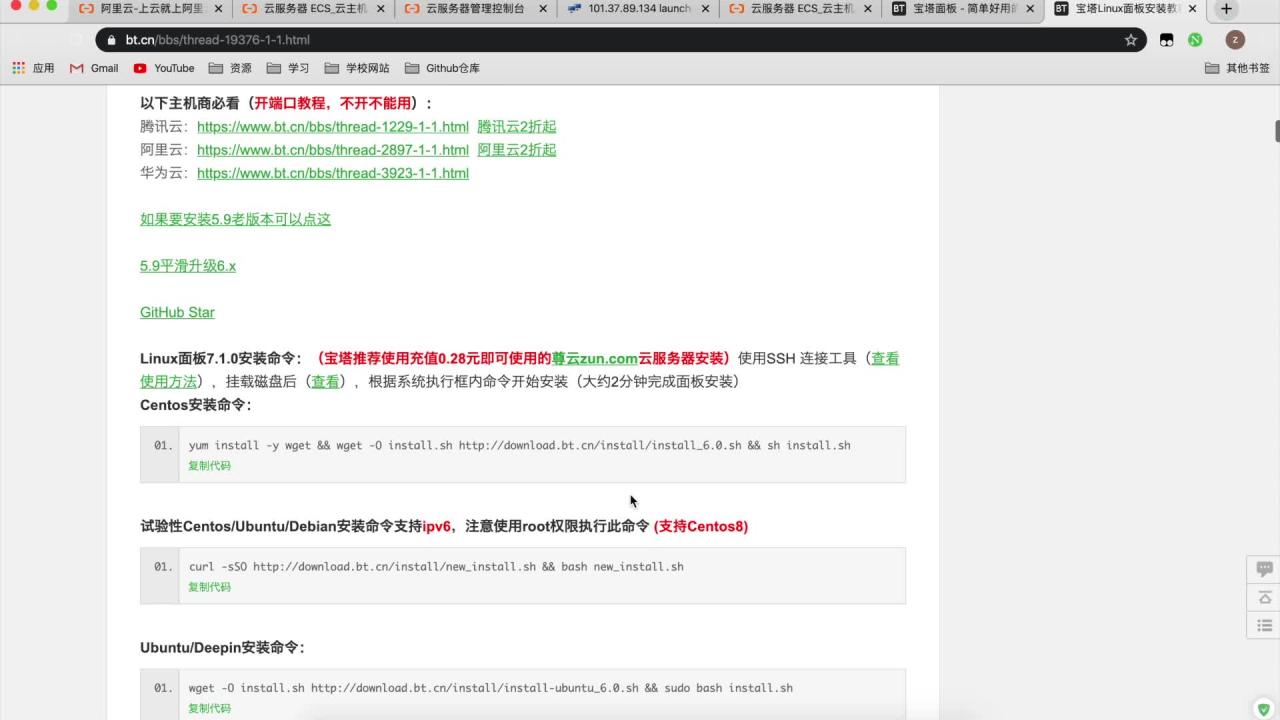Expand the Github仓库 bookmark folder
Image resolution: width=1280 pixels, height=720 pixels.
click(x=442, y=68)
